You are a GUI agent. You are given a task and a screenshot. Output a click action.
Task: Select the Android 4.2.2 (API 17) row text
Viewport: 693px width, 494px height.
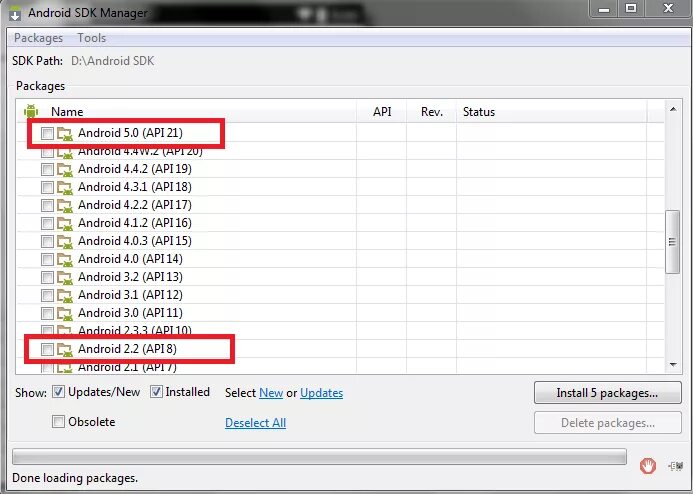135,205
